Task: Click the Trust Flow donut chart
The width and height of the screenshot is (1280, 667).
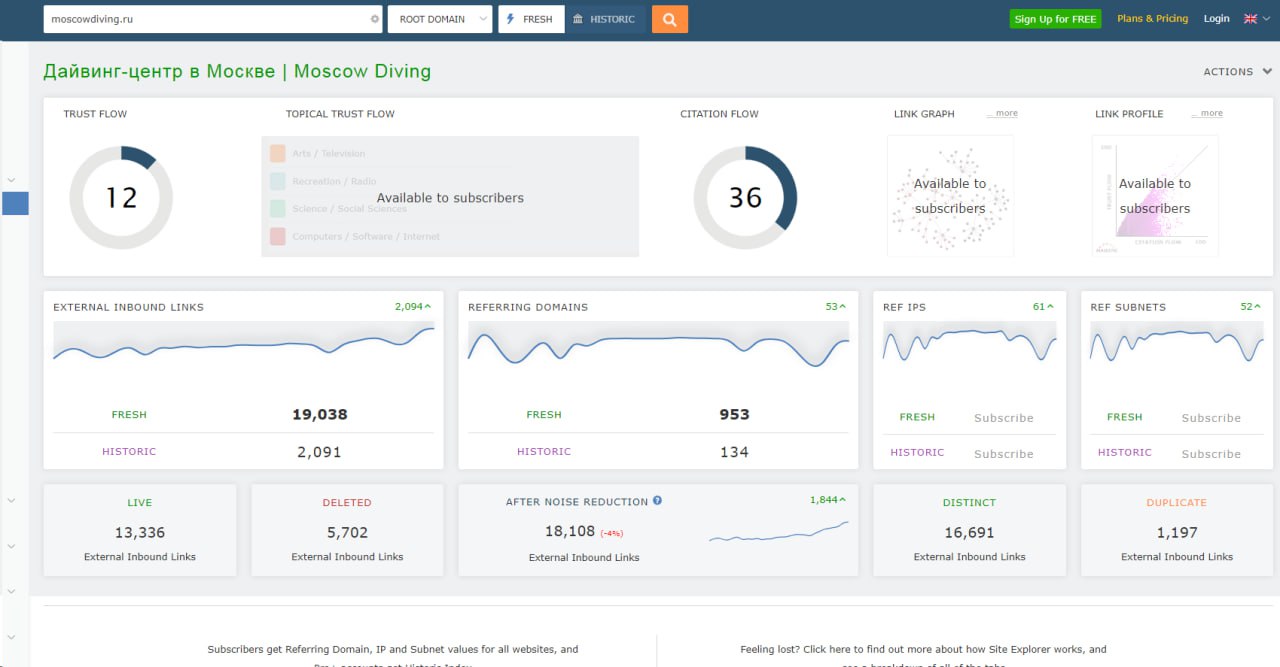Action: pos(121,197)
